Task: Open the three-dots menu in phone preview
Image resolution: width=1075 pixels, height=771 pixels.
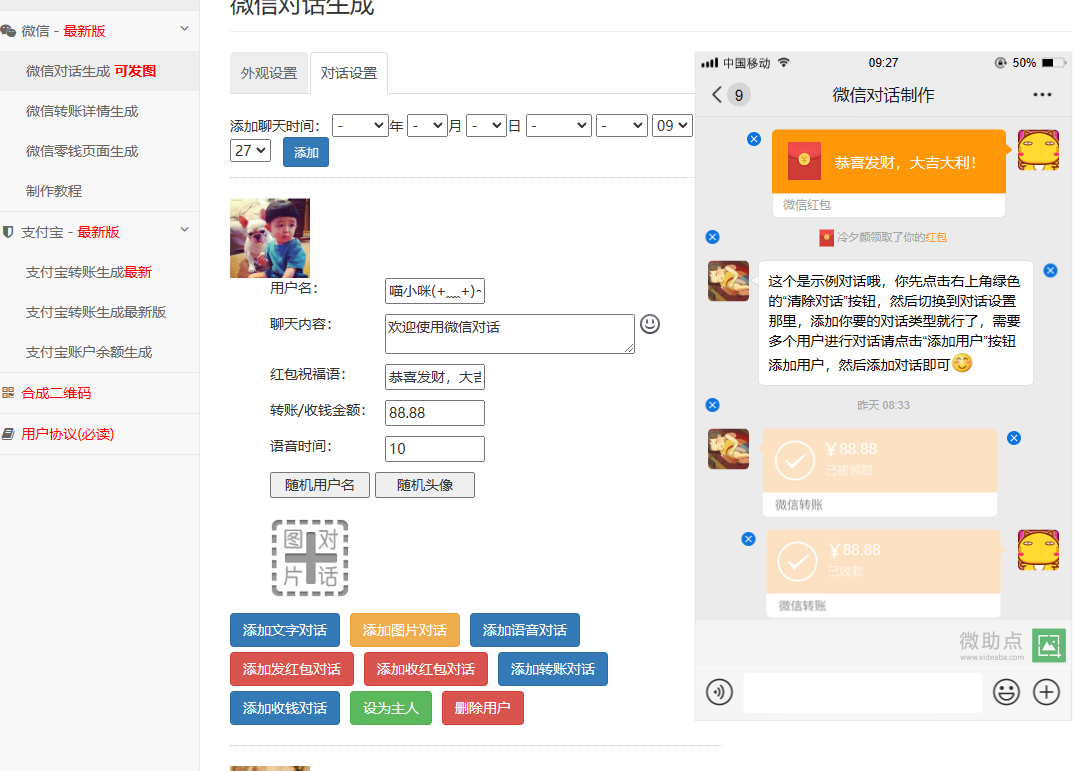Action: 1042,95
